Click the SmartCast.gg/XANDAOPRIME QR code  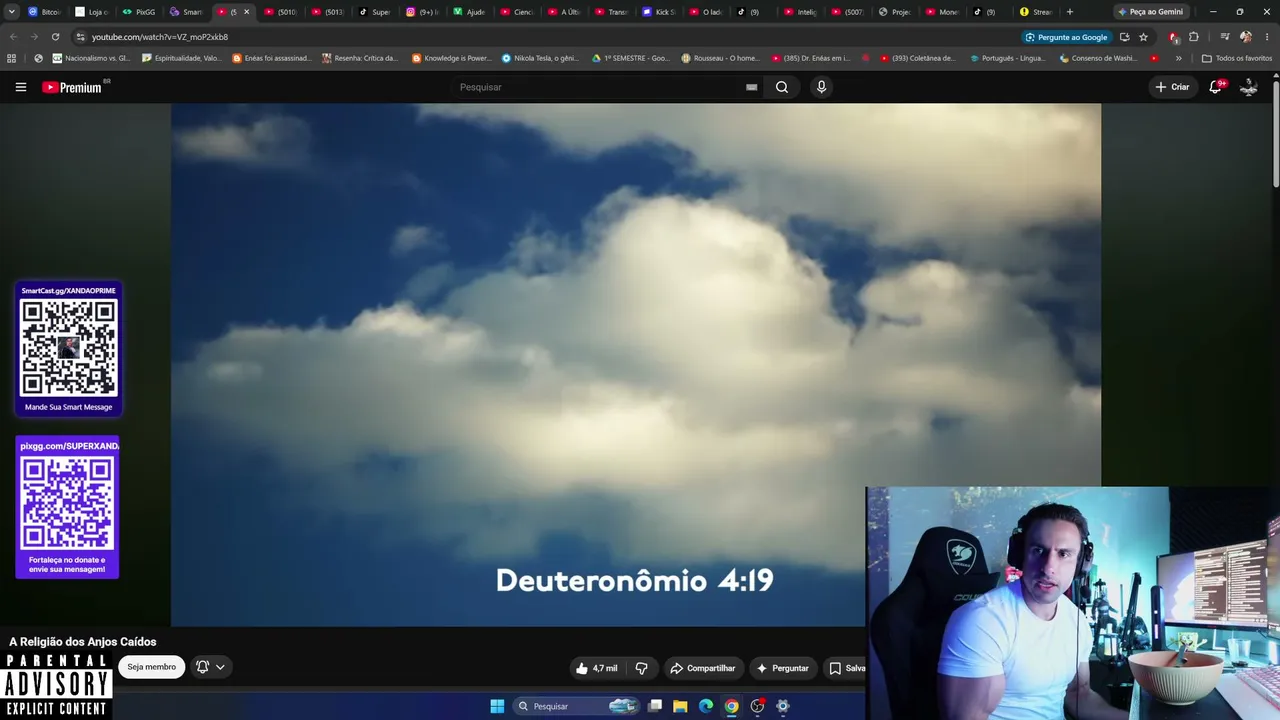(x=69, y=348)
